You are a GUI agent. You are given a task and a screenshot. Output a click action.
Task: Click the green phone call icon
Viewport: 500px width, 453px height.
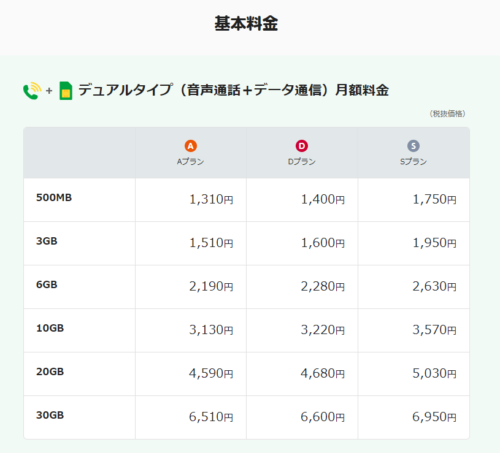32,91
